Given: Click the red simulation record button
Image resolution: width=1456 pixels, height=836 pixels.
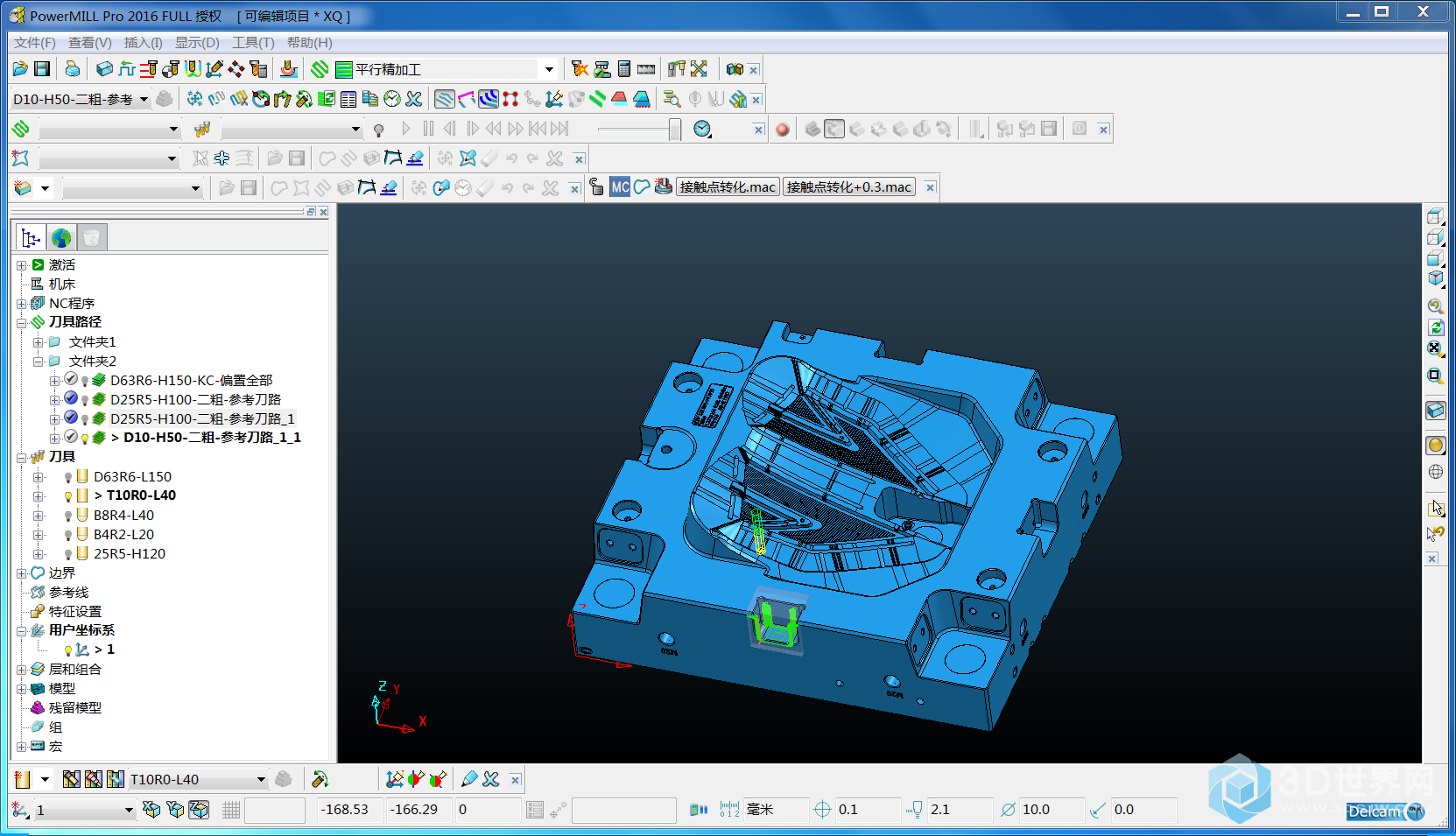Looking at the screenshot, I should click(783, 130).
